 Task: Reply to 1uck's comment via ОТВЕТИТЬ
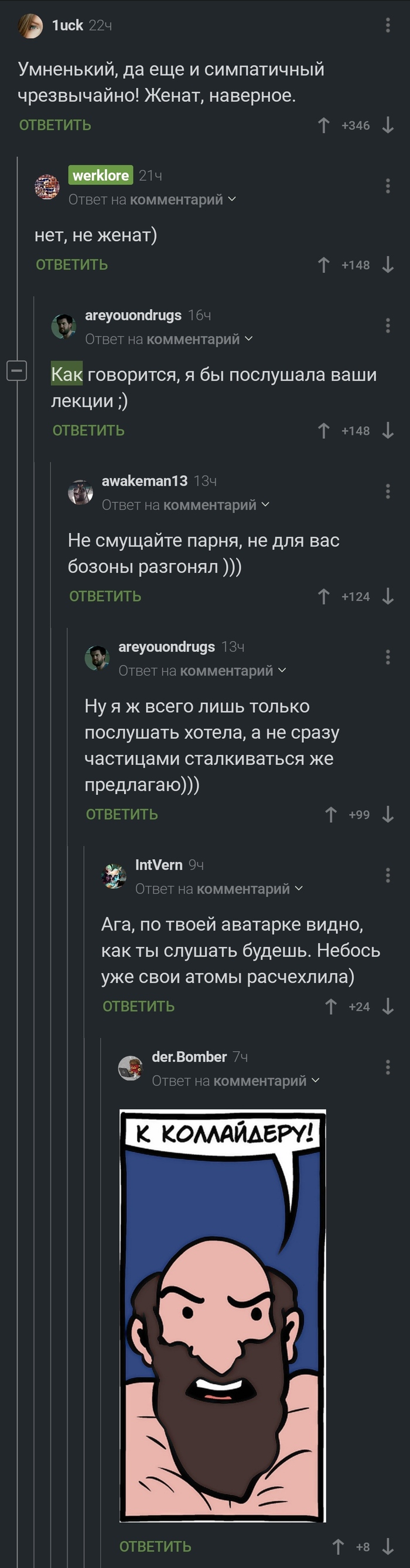coord(55,125)
